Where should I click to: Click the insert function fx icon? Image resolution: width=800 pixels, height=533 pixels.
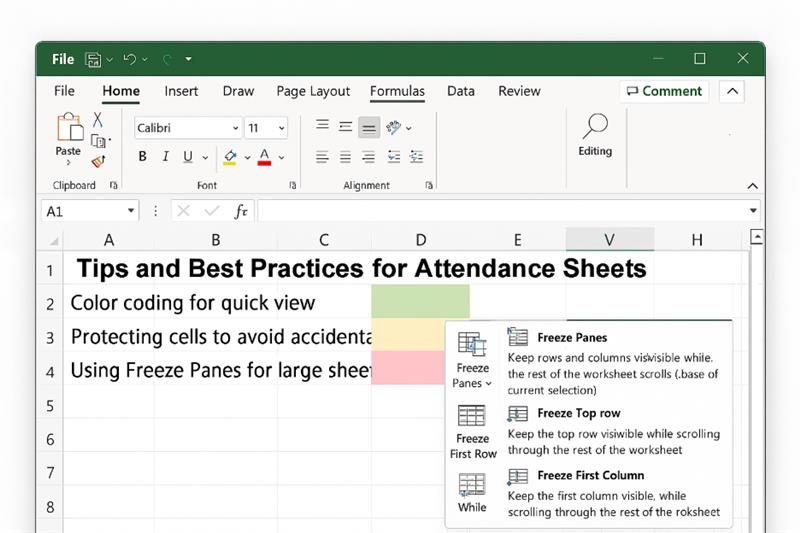(x=240, y=211)
